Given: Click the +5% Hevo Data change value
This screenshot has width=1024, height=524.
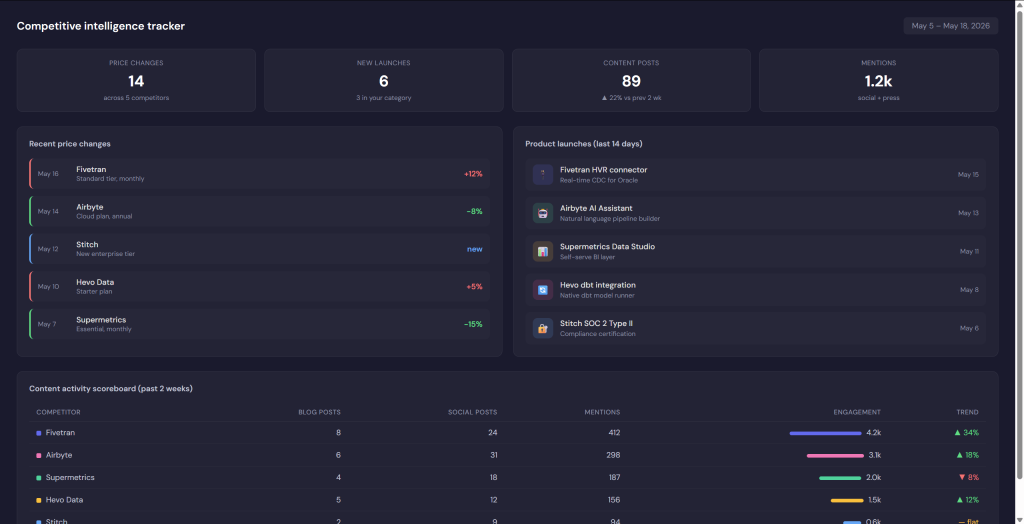Looking at the screenshot, I should [474, 286].
